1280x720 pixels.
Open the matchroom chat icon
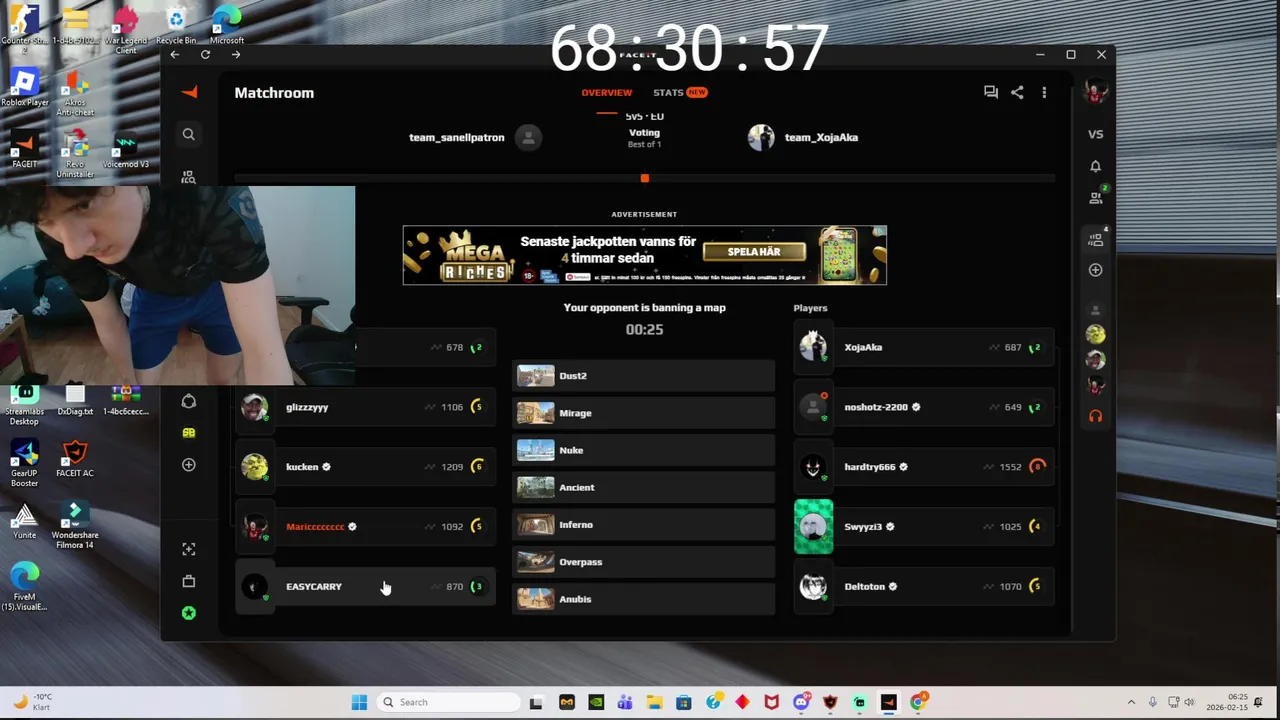pos(990,92)
